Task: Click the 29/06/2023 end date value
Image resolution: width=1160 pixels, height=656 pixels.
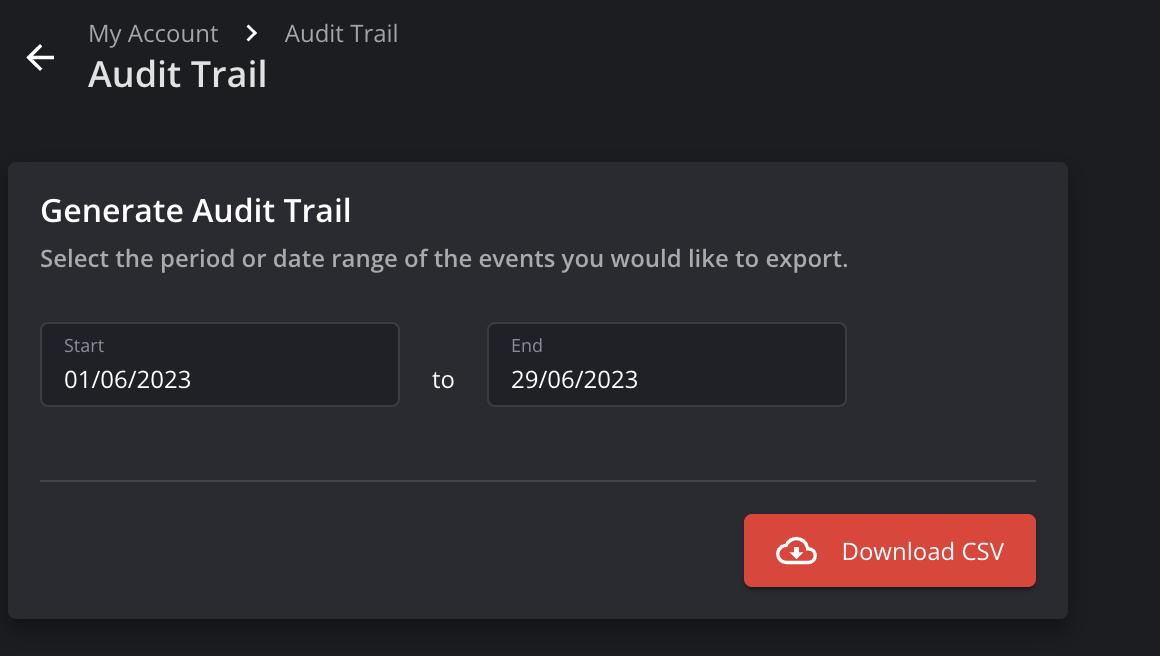Action: [x=575, y=380]
